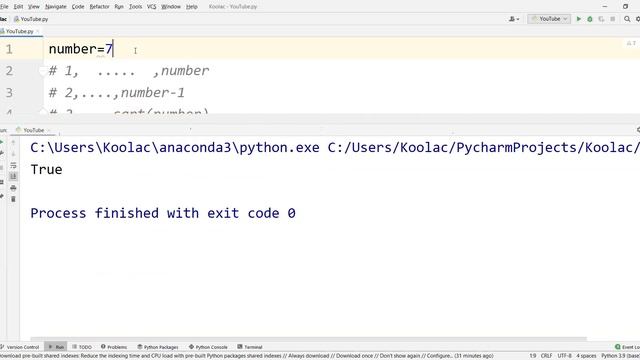
Task: Click the gray Stop icon in toolbar
Action: click(613, 19)
